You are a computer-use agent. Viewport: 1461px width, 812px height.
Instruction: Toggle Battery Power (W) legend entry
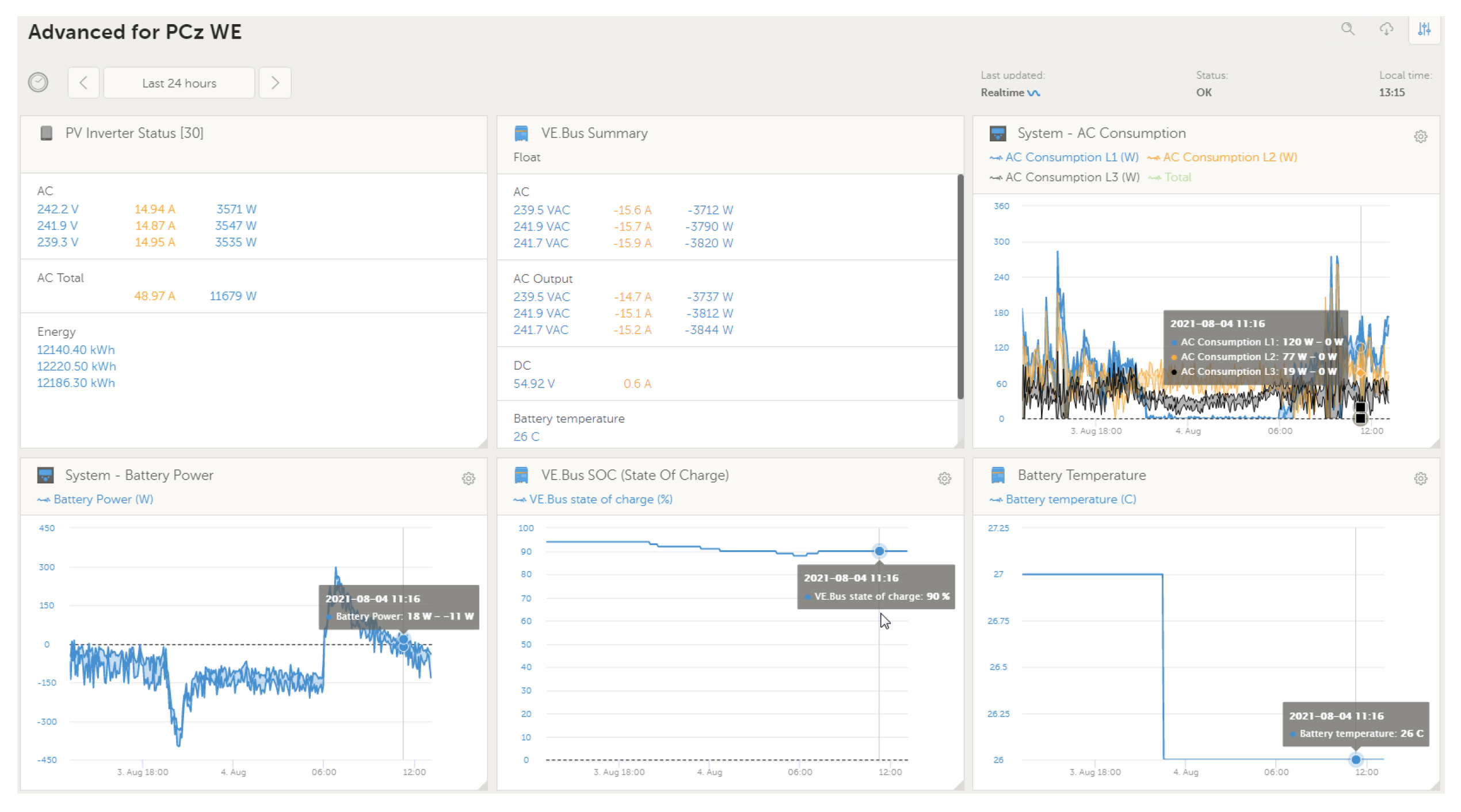102,499
